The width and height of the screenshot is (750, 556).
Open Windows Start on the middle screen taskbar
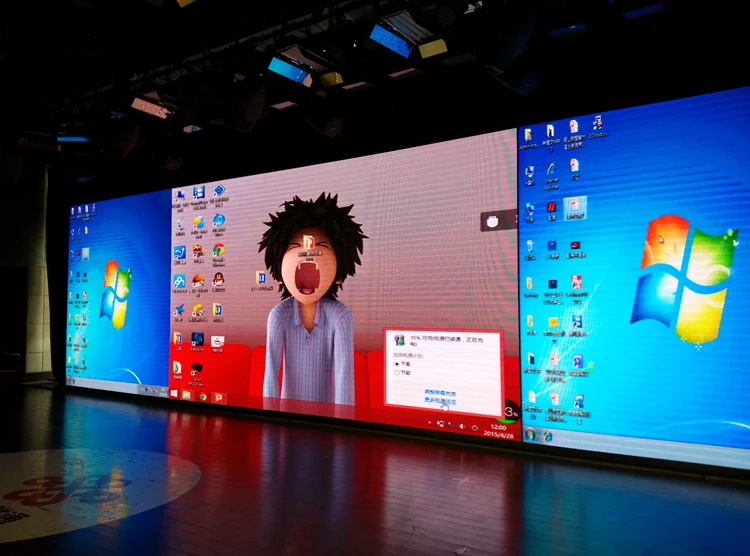[174, 393]
